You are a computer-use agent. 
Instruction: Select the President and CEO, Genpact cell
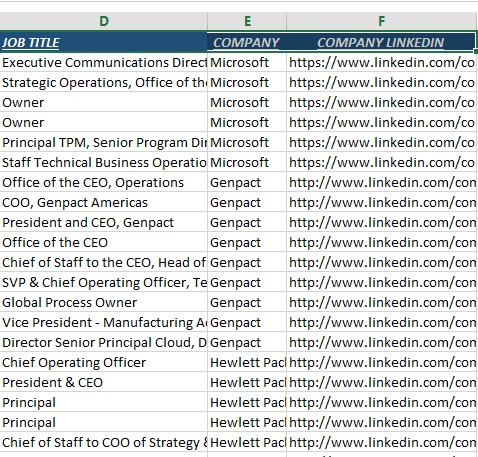pos(103,222)
